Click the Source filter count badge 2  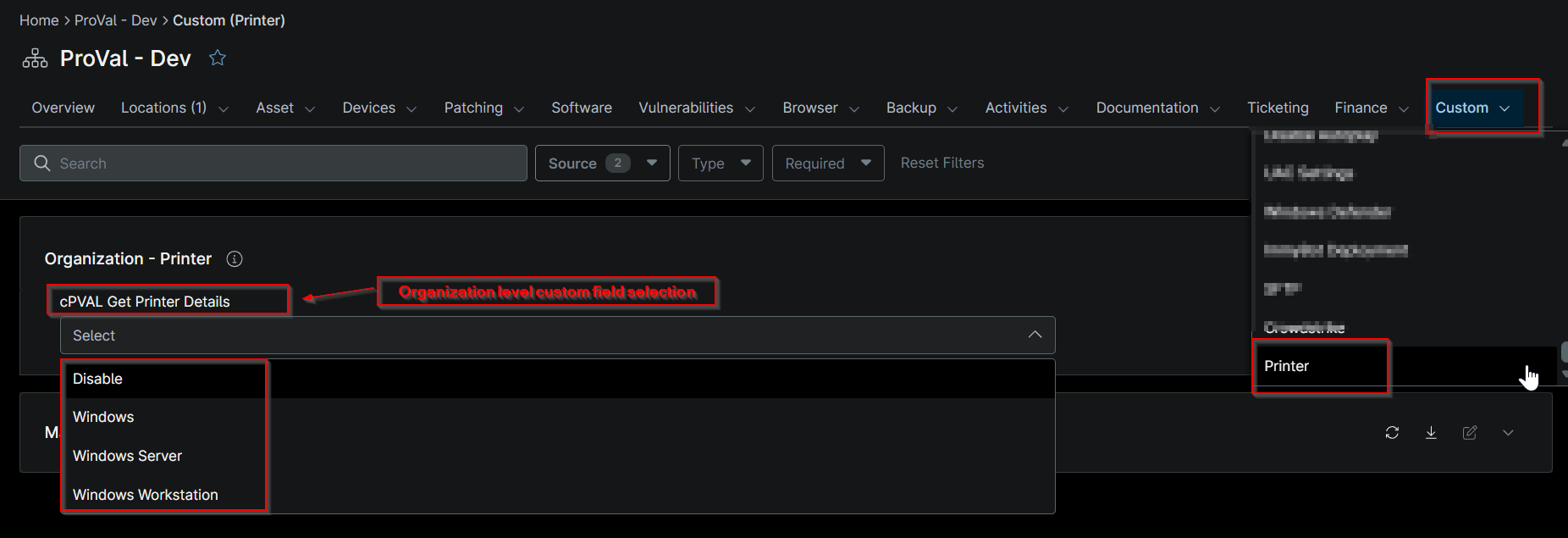click(618, 163)
